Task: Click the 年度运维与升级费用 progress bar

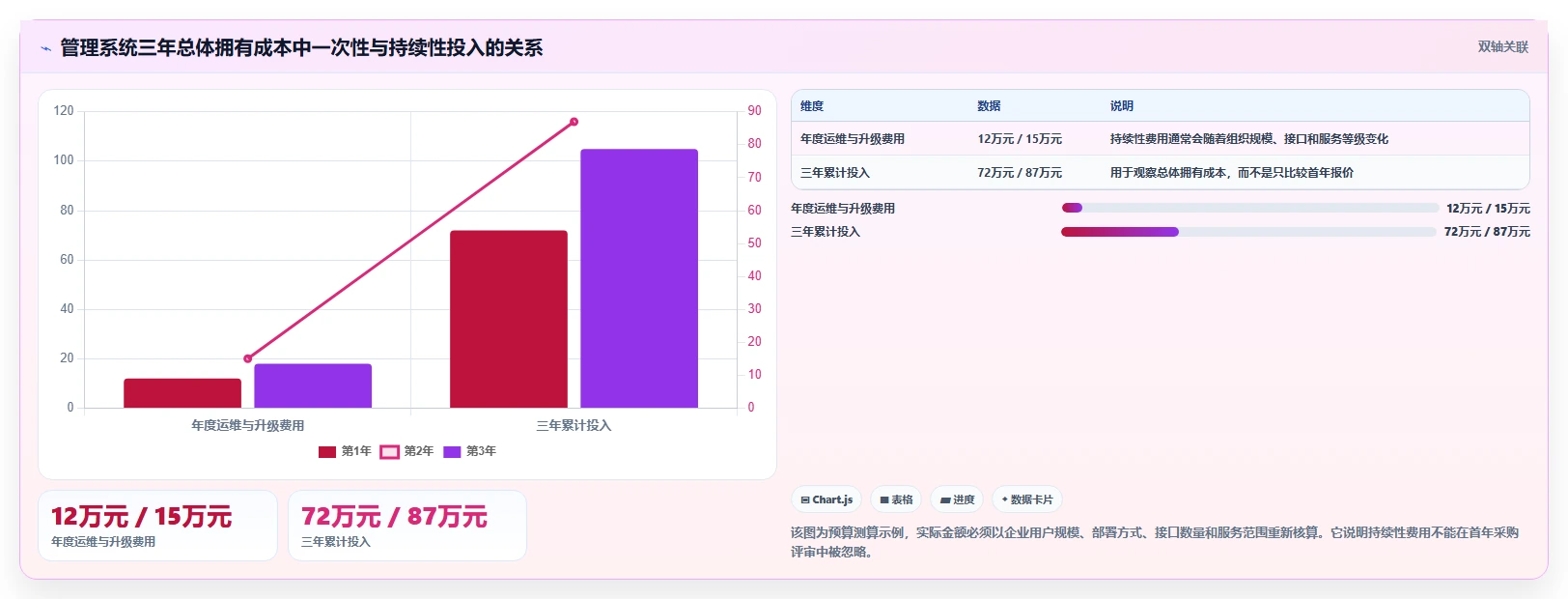Action: (1249, 208)
